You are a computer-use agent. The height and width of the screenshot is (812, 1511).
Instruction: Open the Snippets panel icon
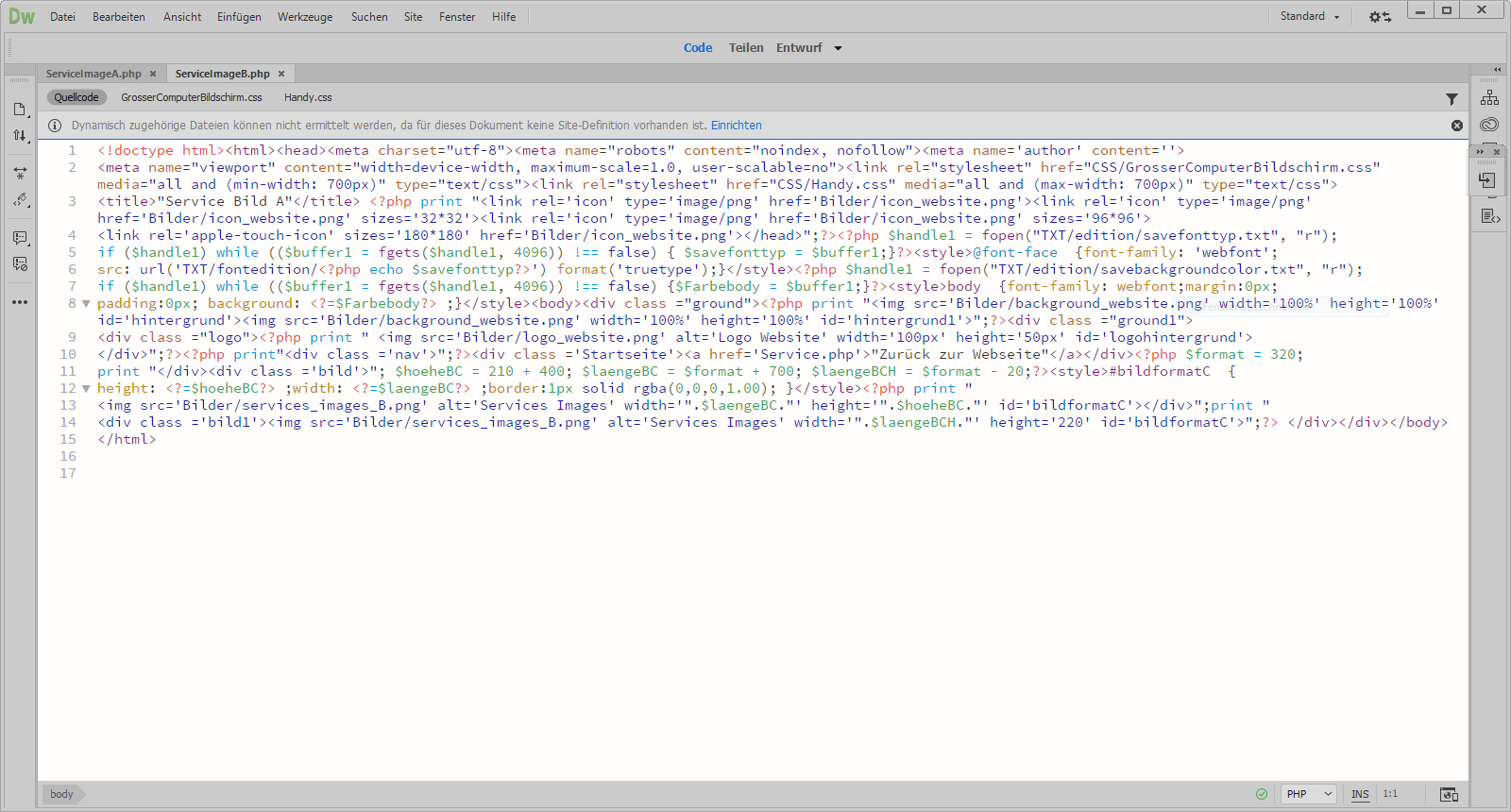[1490, 216]
